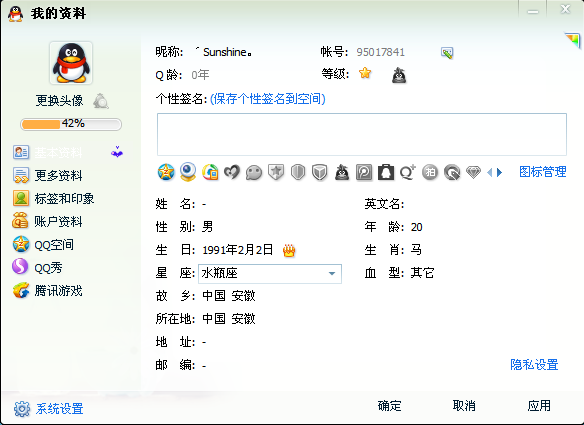Click the dark penguin icon in icon row

point(342,172)
